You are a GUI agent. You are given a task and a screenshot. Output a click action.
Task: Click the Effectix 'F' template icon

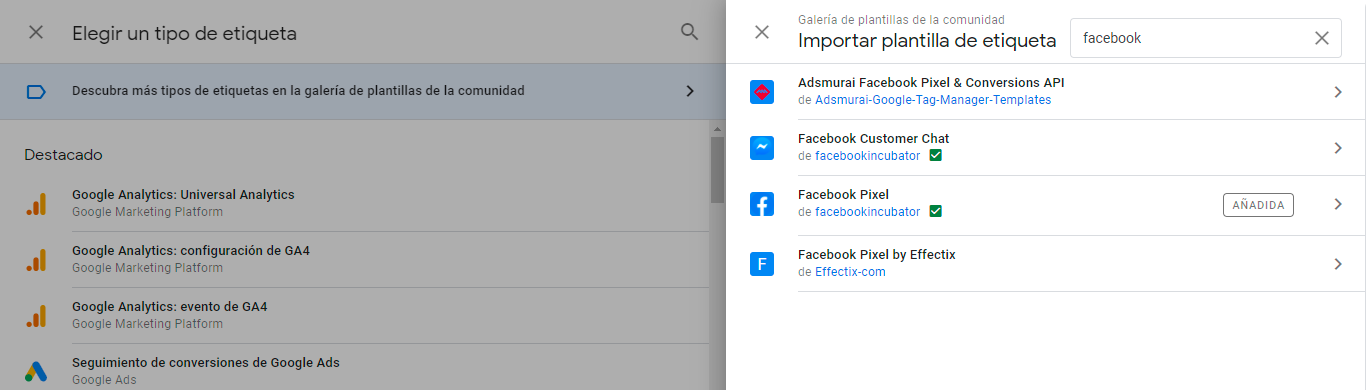tap(762, 264)
